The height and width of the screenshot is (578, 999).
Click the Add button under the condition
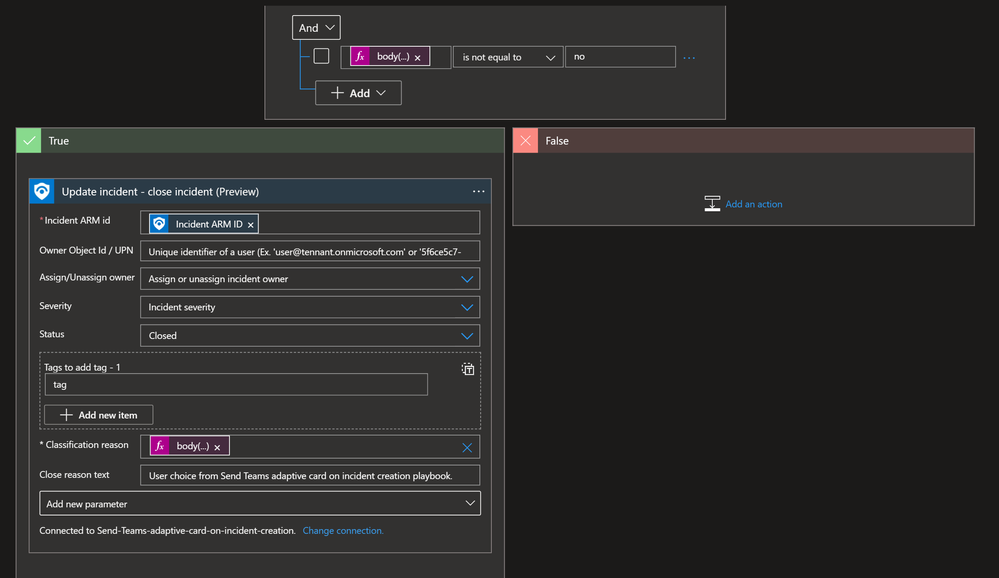[x=358, y=93]
